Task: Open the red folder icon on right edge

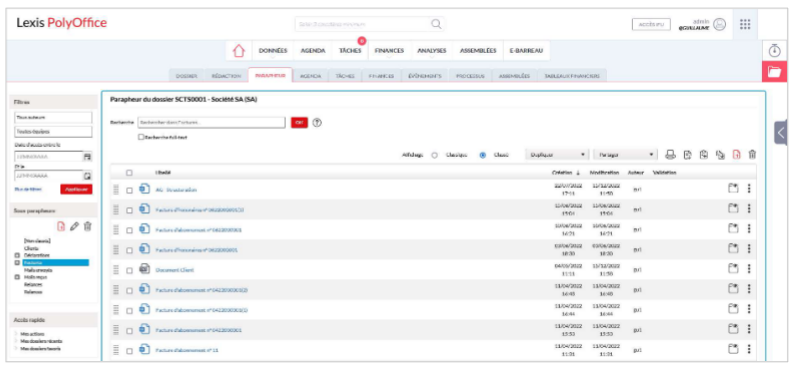Action: pyautogui.click(x=774, y=72)
